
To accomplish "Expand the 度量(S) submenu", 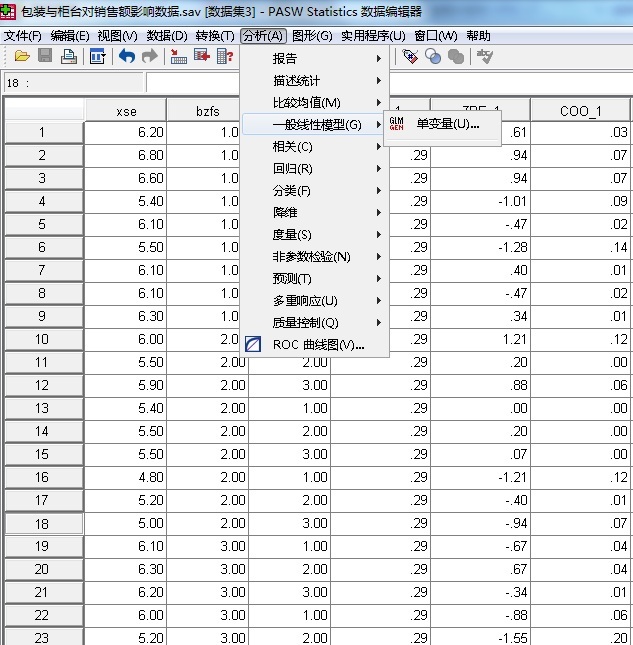I will point(314,234).
